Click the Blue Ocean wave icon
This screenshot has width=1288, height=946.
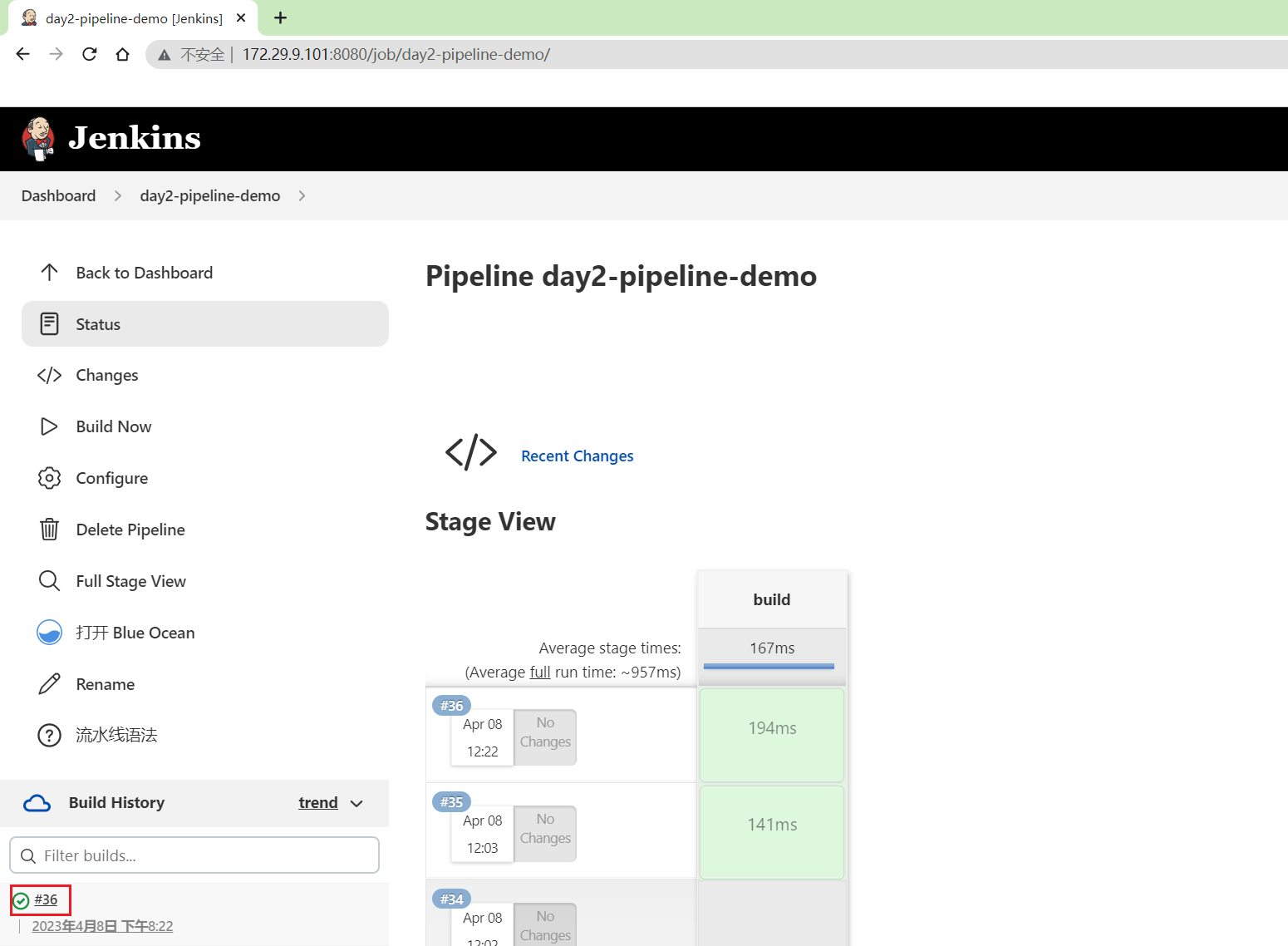(49, 633)
